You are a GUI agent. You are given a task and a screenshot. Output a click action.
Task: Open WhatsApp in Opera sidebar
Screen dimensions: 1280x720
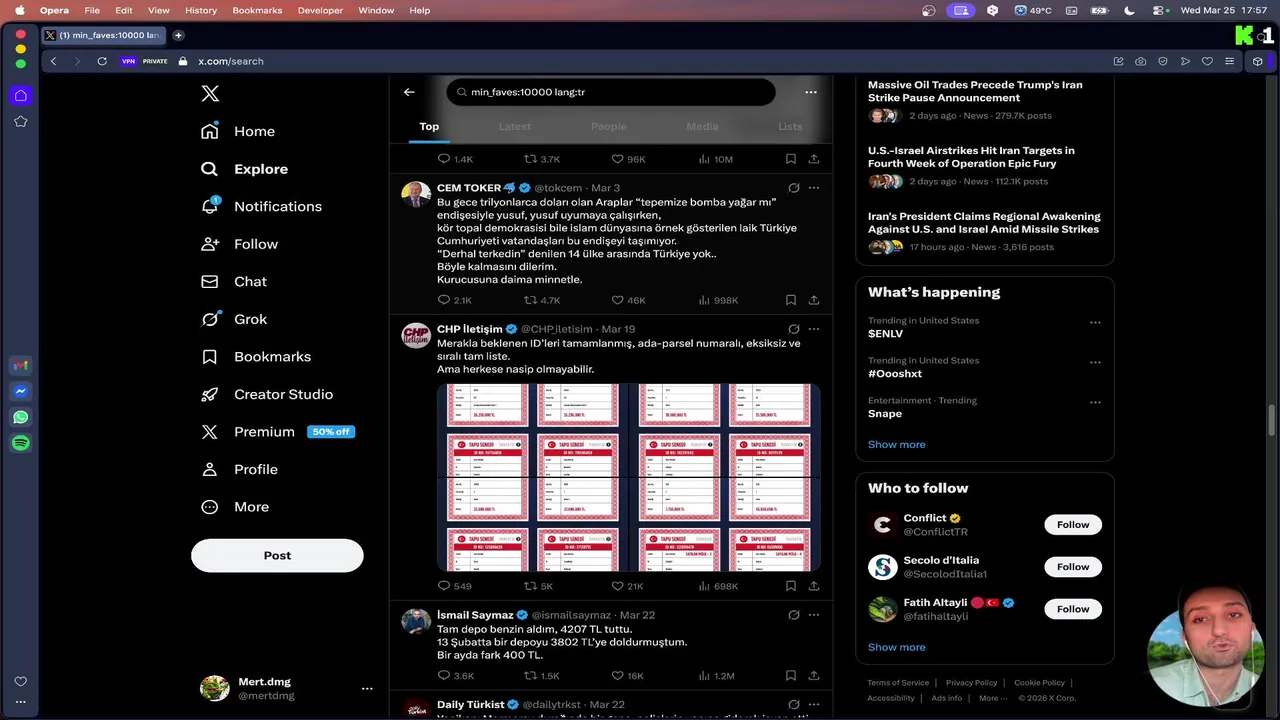tap(21, 417)
